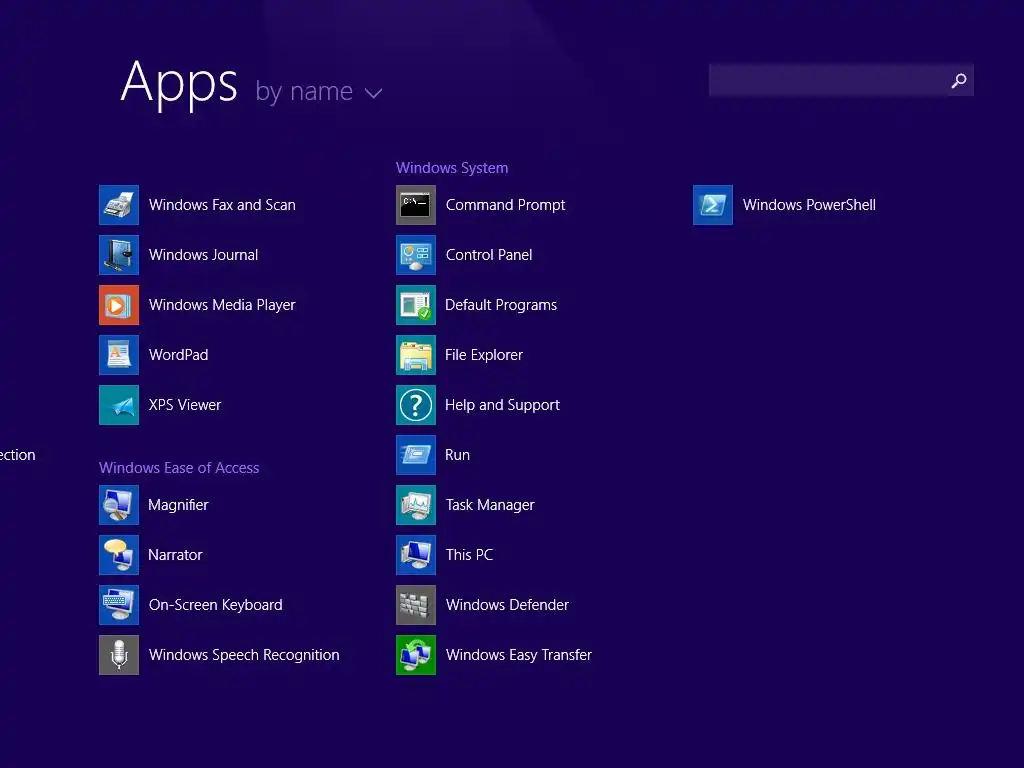
Task: Launch Windows Speech Recognition microphone icon
Action: click(x=119, y=655)
